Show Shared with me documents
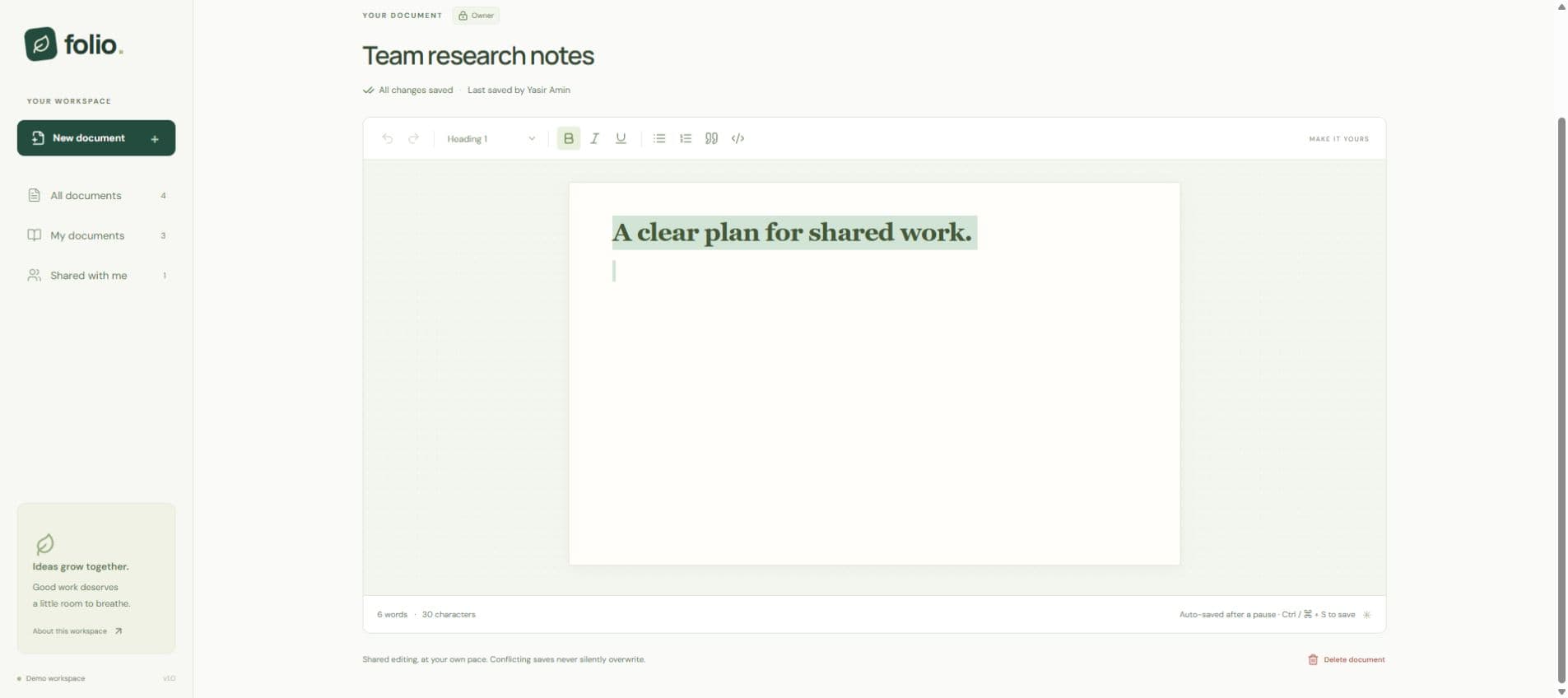 point(96,275)
